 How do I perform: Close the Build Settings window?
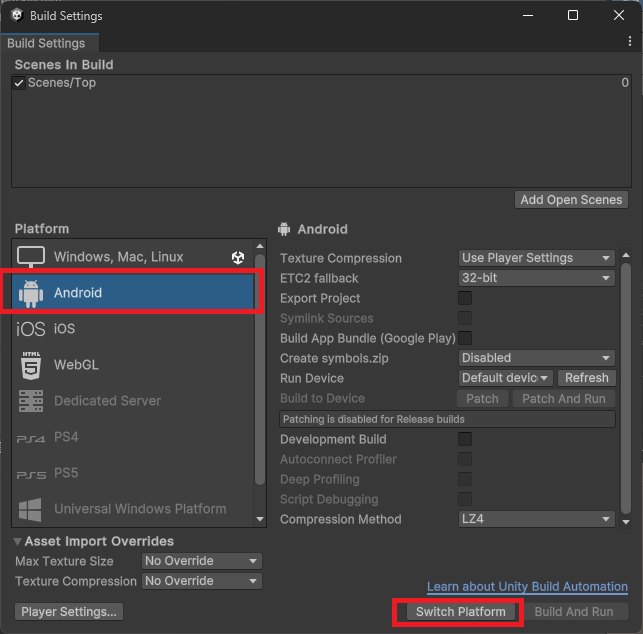pyautogui.click(x=619, y=15)
